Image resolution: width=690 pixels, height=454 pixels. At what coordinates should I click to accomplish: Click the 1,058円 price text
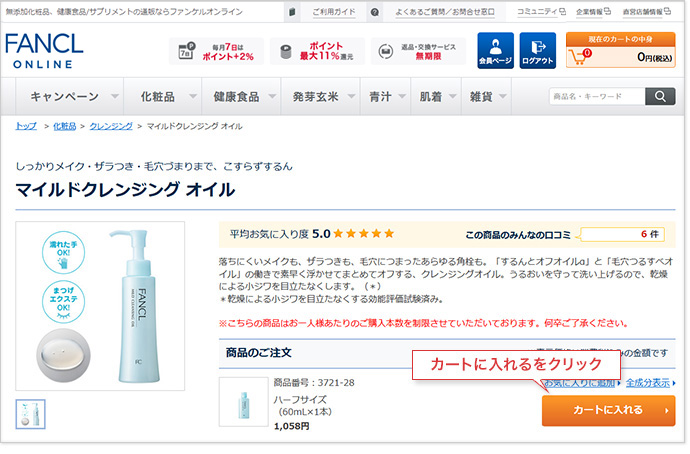(291, 426)
